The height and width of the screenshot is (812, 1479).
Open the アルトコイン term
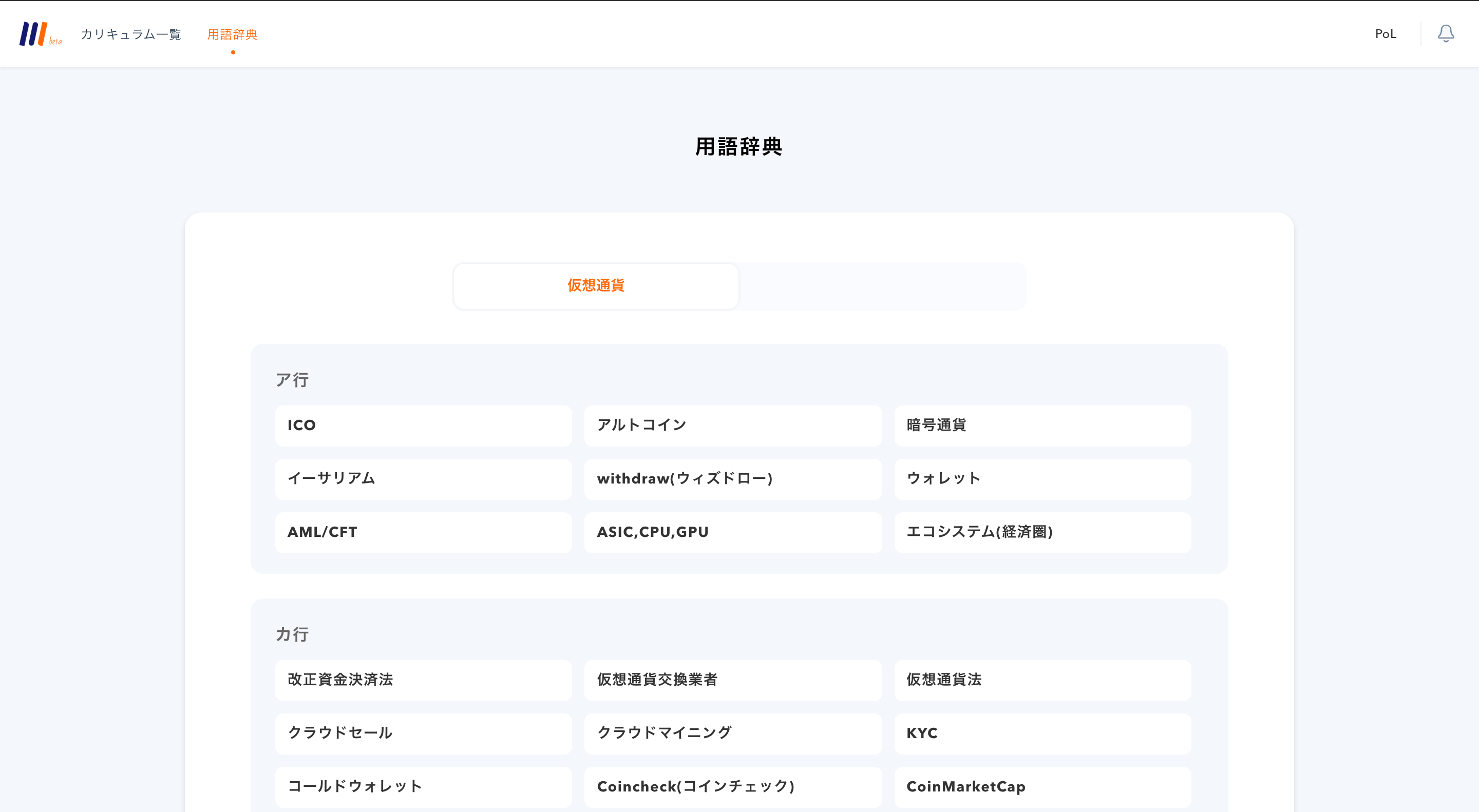(x=733, y=425)
